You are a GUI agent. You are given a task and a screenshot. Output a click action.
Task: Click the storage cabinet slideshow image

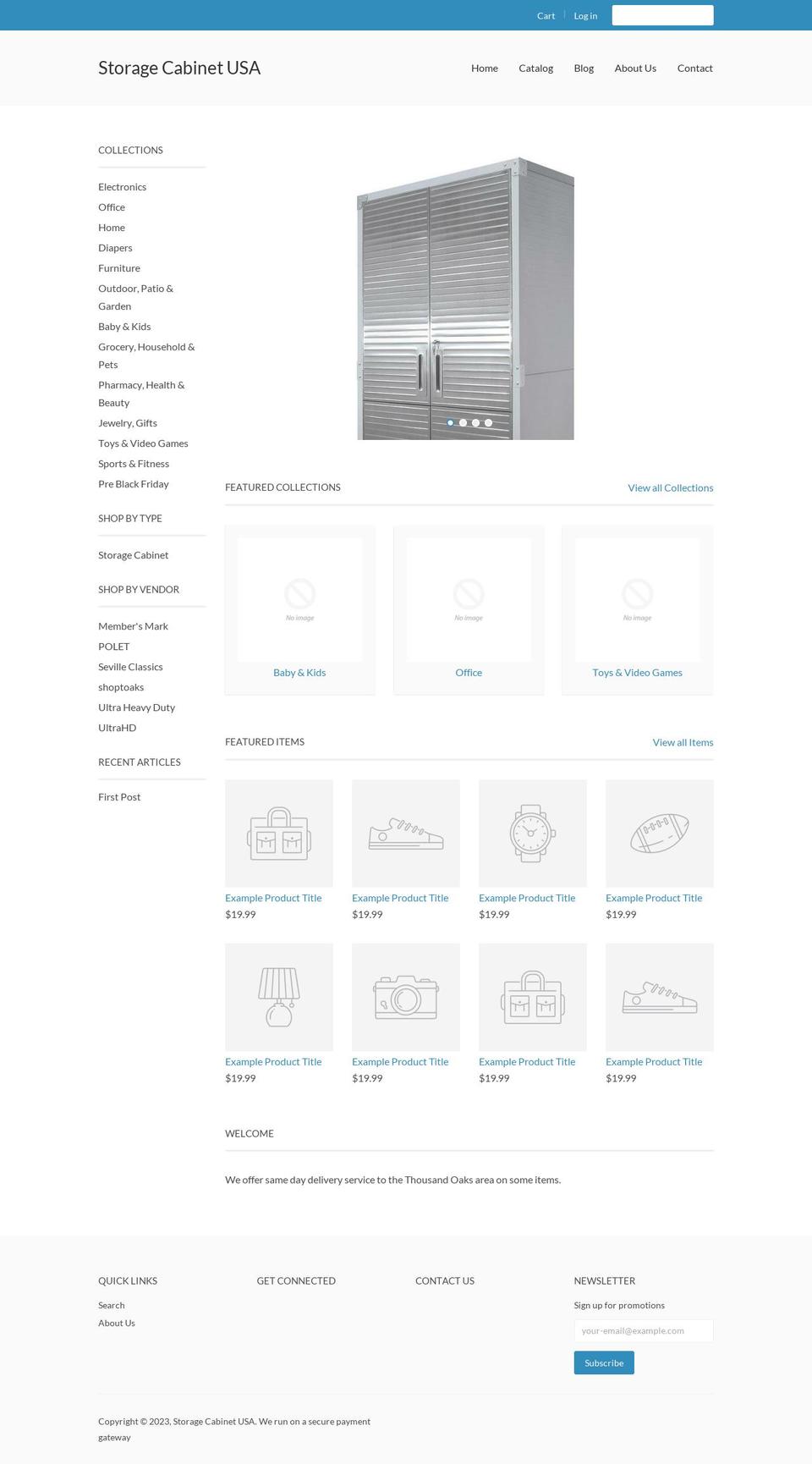pyautogui.click(x=465, y=296)
